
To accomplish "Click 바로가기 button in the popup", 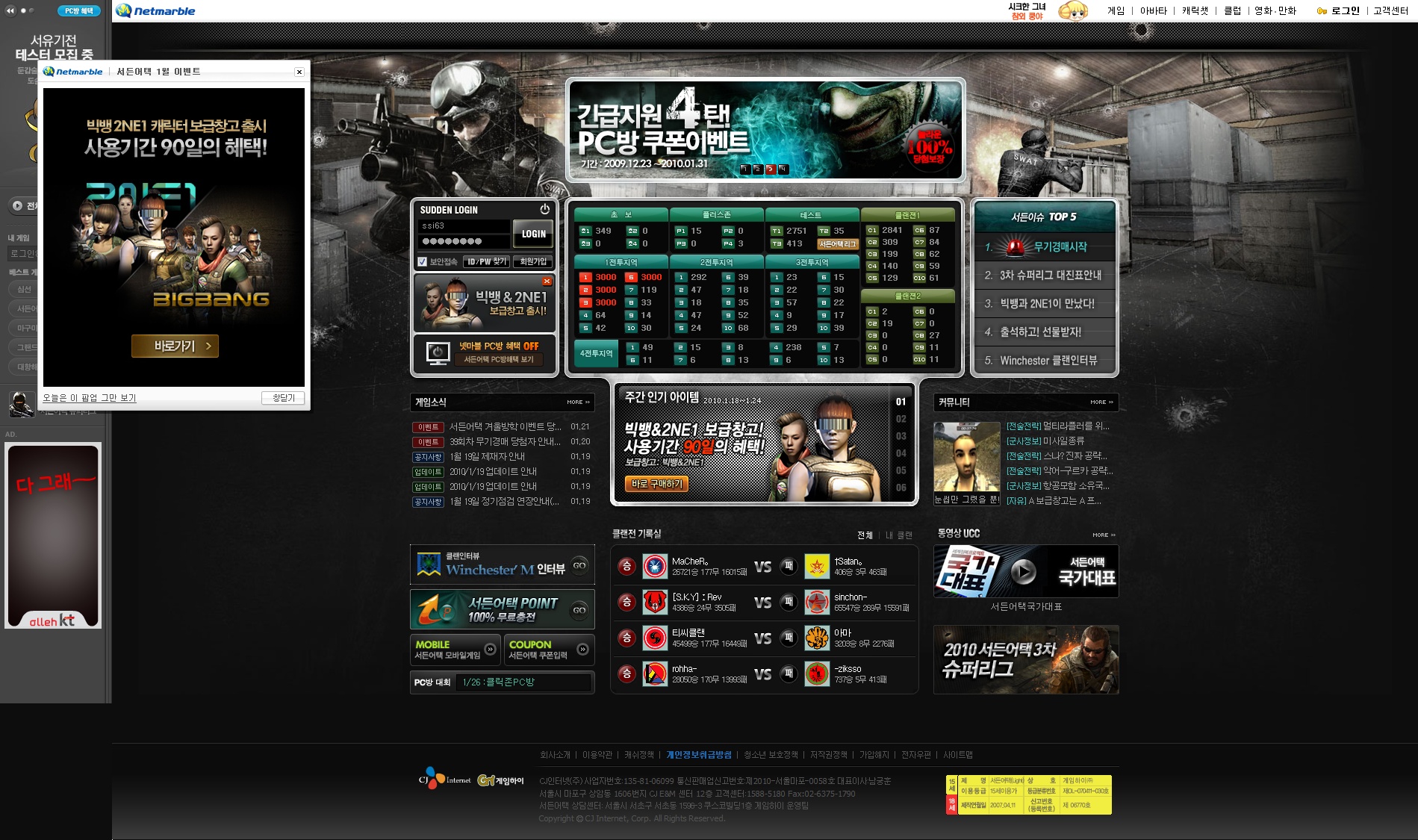I will point(175,346).
